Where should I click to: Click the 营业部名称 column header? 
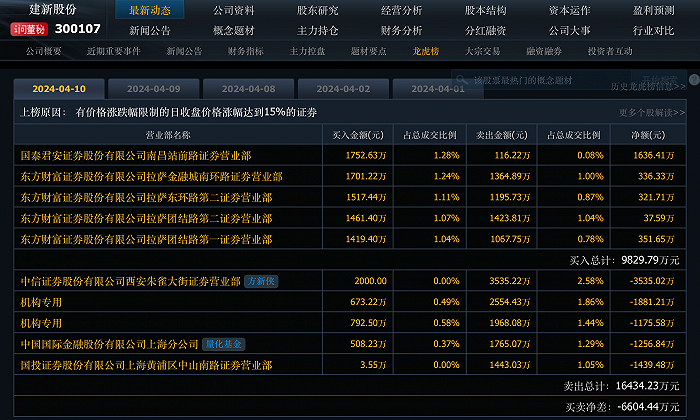pyautogui.click(x=168, y=135)
